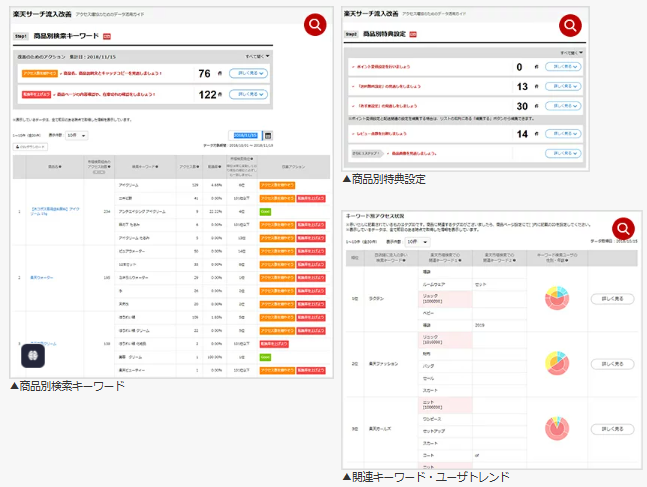This screenshot has width=647, height=487.
Task: Click the CSV download button above the table
Action: [30, 147]
